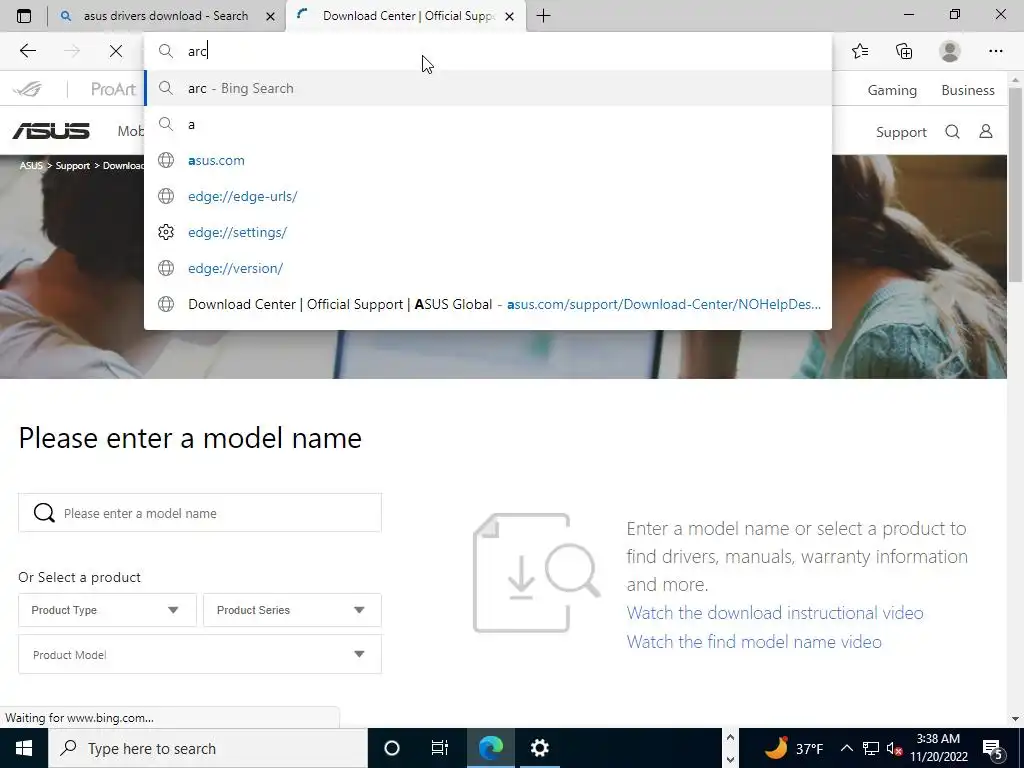Open the tab actions menu icon

tap(24, 16)
